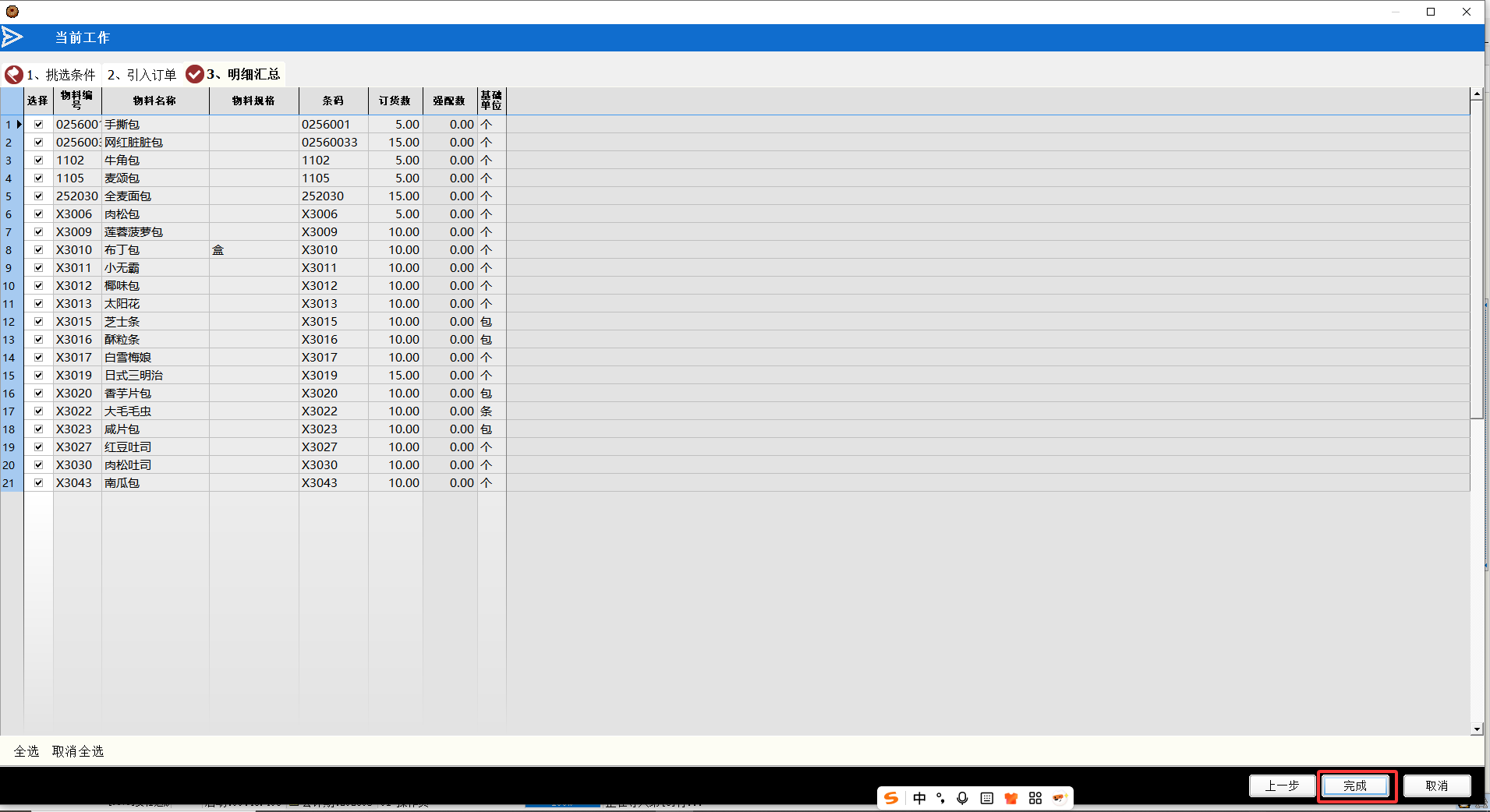Toggle the checkbox for 全麦面包
Image resolution: width=1490 pixels, height=812 pixels.
[x=38, y=196]
